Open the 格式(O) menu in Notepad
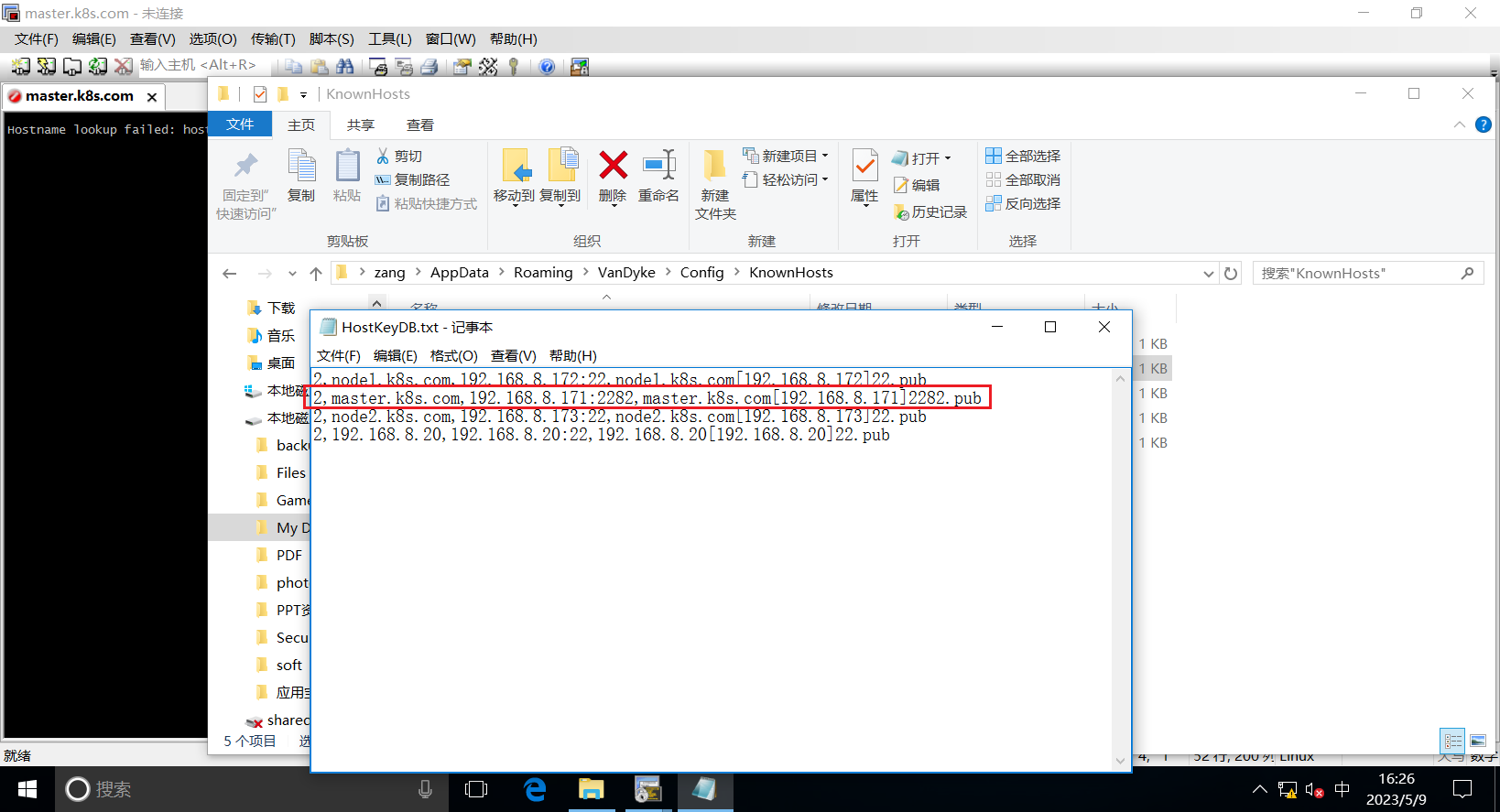Viewport: 1500px width, 812px height. coord(454,355)
